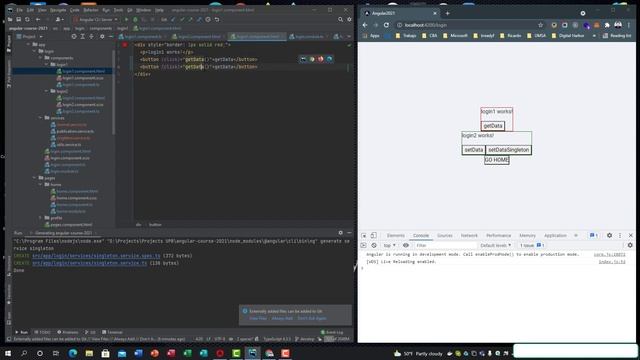Open Project panel options gear
Image resolution: width=640 pixels, height=360 pixels.
pyautogui.click(x=102, y=36)
